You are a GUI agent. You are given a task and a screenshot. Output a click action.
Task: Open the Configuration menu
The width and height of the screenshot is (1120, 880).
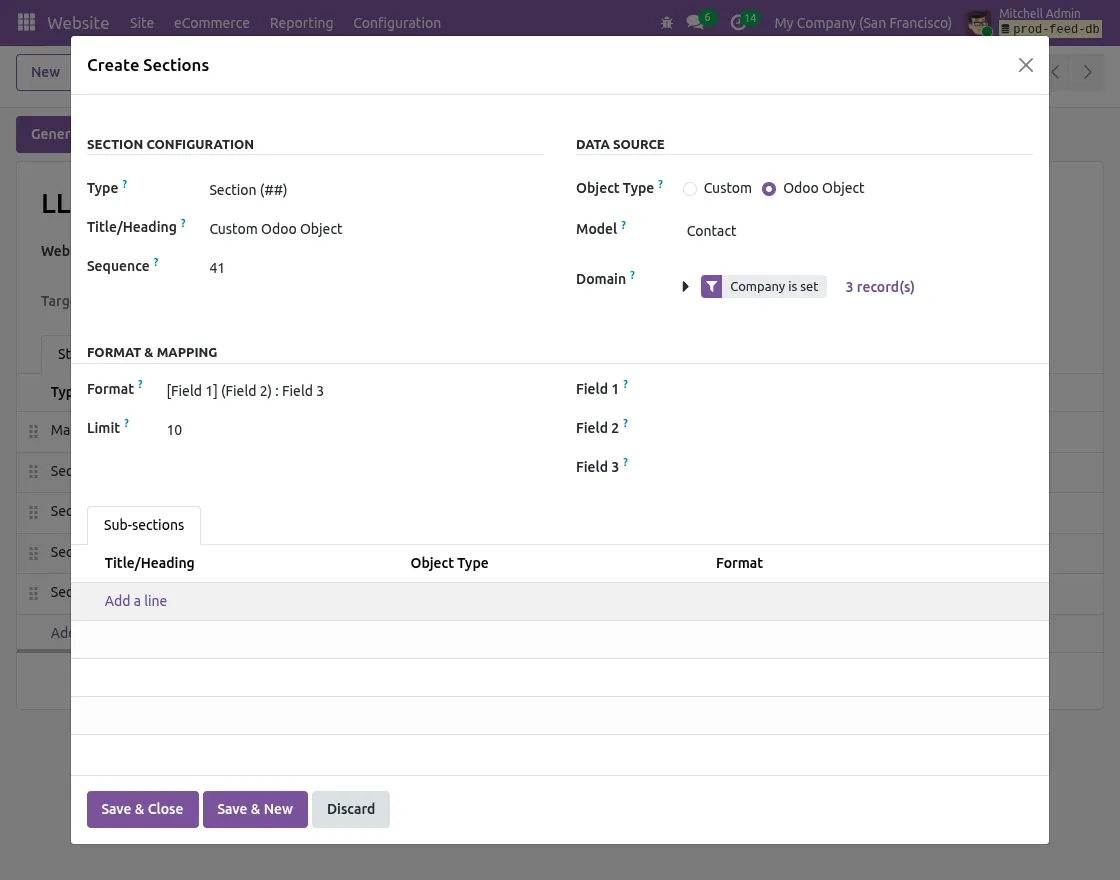pyautogui.click(x=396, y=23)
